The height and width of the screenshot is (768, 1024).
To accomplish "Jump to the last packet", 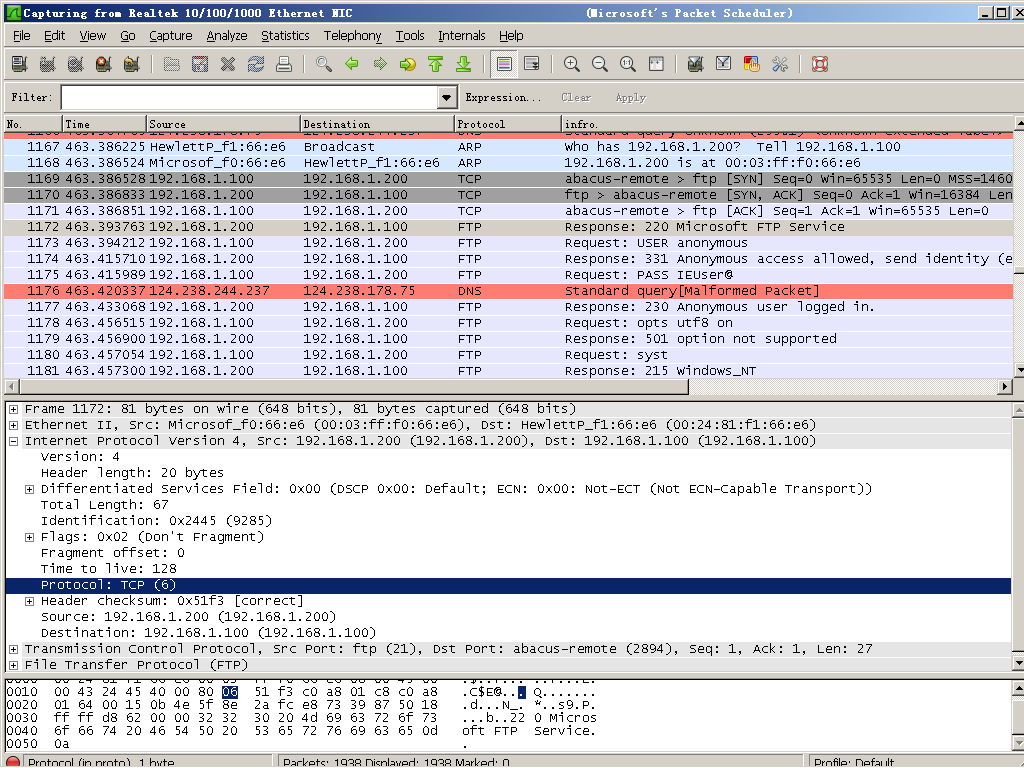I will 464,64.
